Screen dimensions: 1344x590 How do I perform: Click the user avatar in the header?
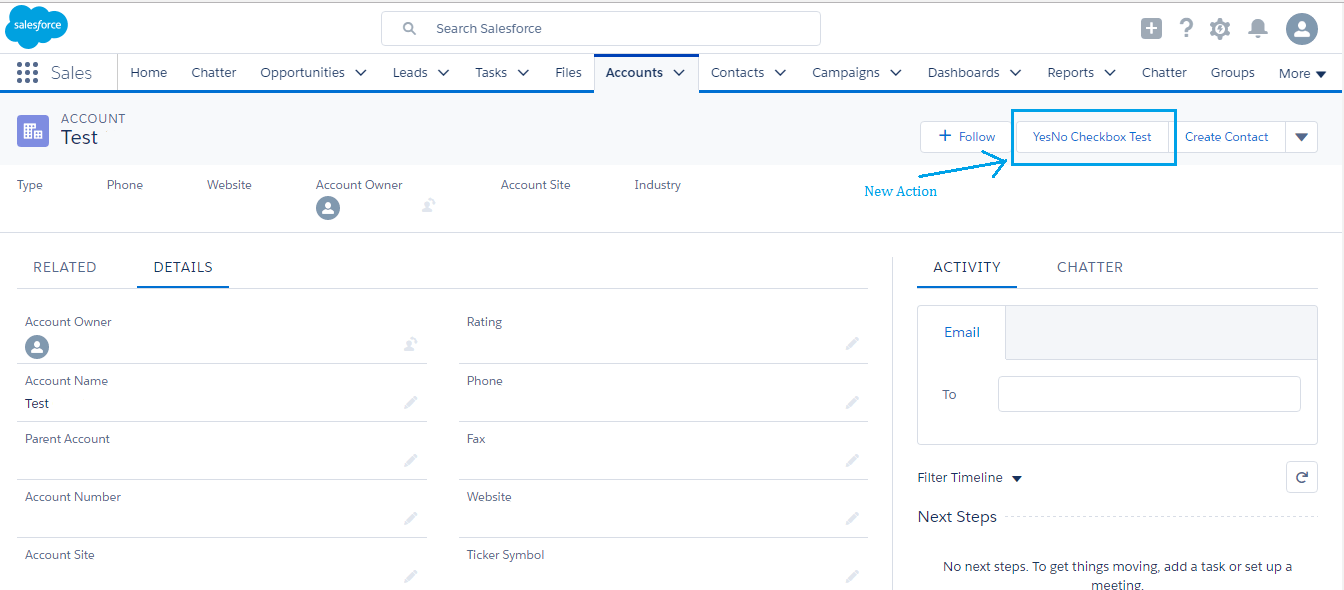click(x=1301, y=29)
